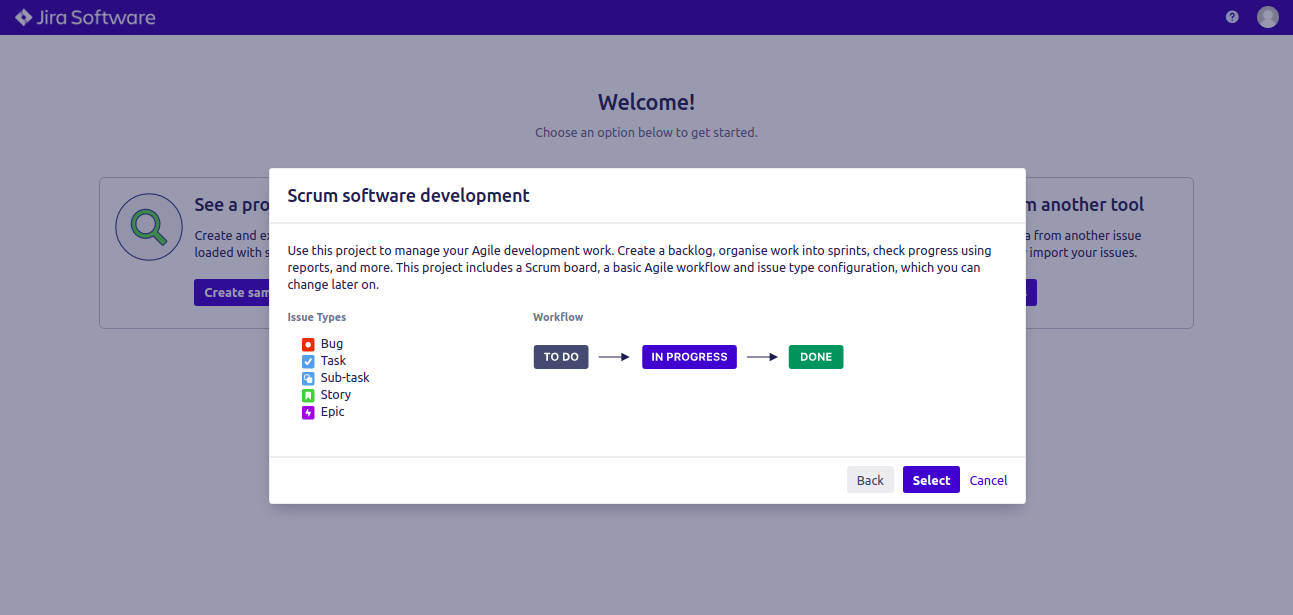Click the Welcome! heading

tap(646, 102)
